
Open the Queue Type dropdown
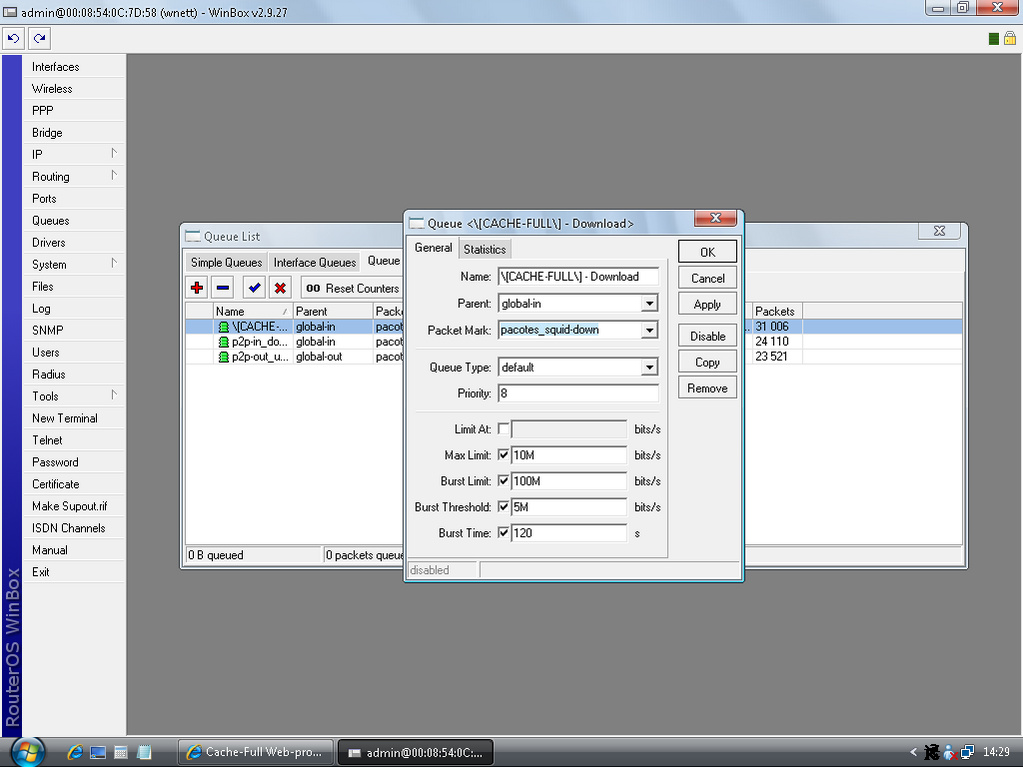[x=649, y=367]
